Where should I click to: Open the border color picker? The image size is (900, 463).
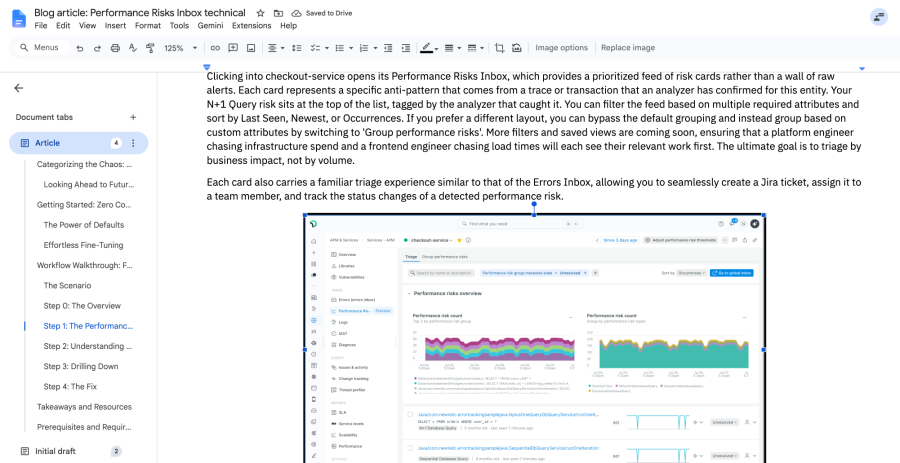pos(429,48)
